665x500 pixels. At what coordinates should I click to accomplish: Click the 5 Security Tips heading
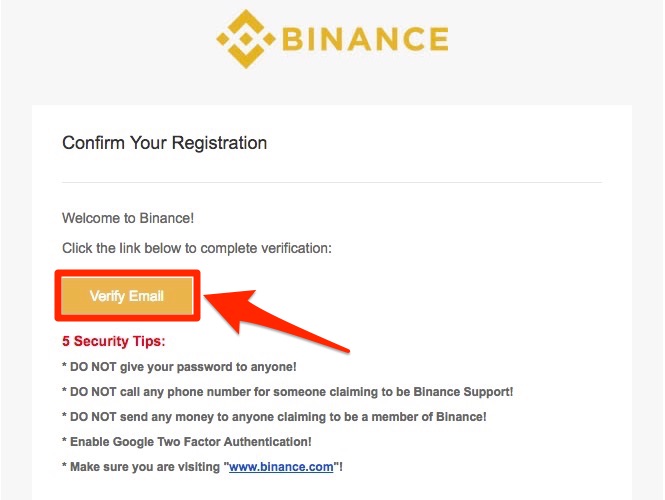click(114, 341)
